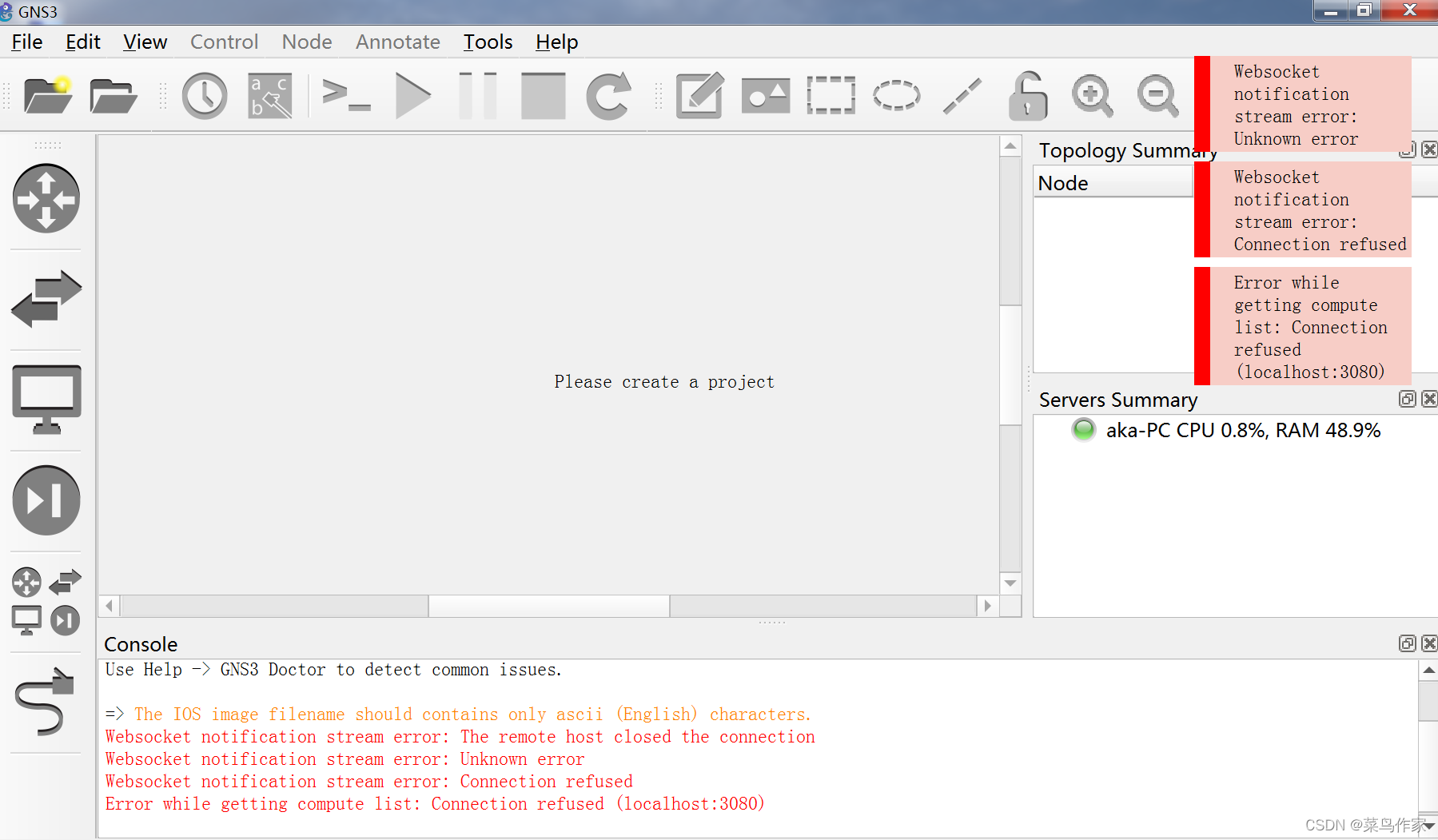Screen dimensions: 1438x840
Task: Open the Node menu
Action: [x=307, y=42]
